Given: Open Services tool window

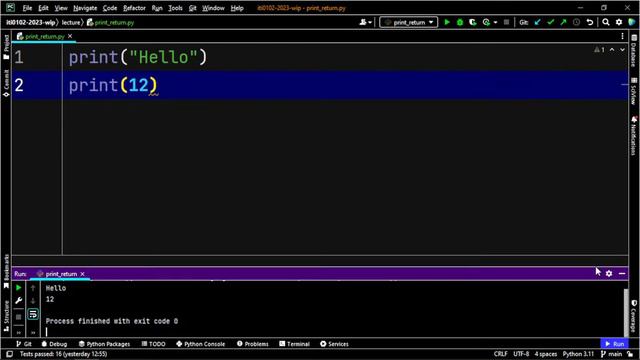Looking at the screenshot, I should (334, 344).
